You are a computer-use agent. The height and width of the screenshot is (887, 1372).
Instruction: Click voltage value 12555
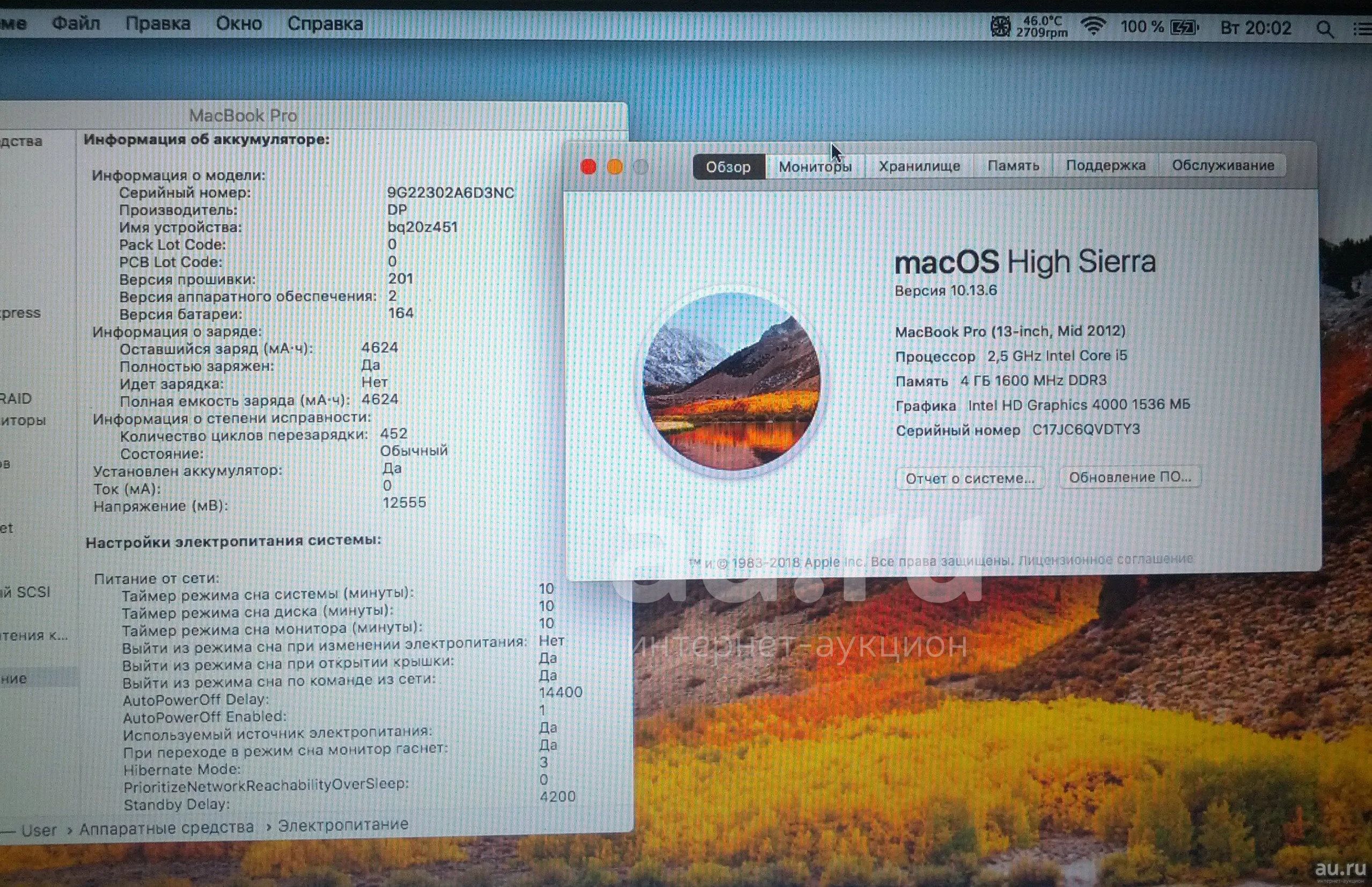click(405, 502)
